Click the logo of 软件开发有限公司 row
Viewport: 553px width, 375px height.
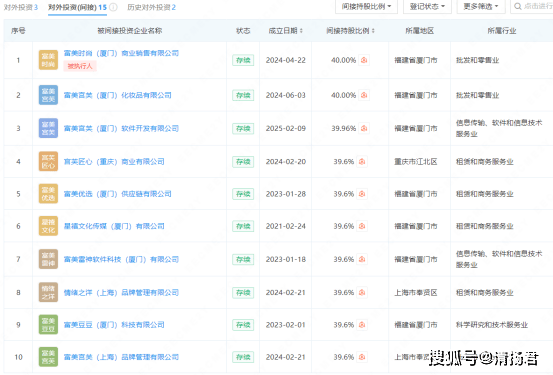48,128
